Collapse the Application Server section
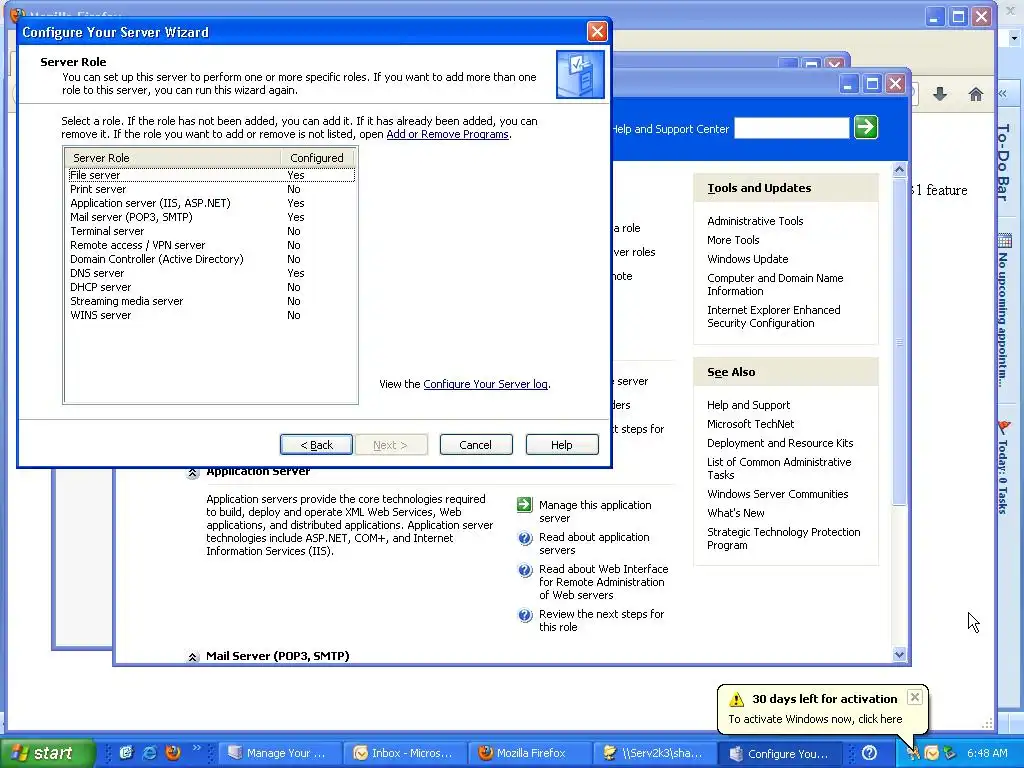Image resolution: width=1024 pixels, height=768 pixels. (193, 472)
